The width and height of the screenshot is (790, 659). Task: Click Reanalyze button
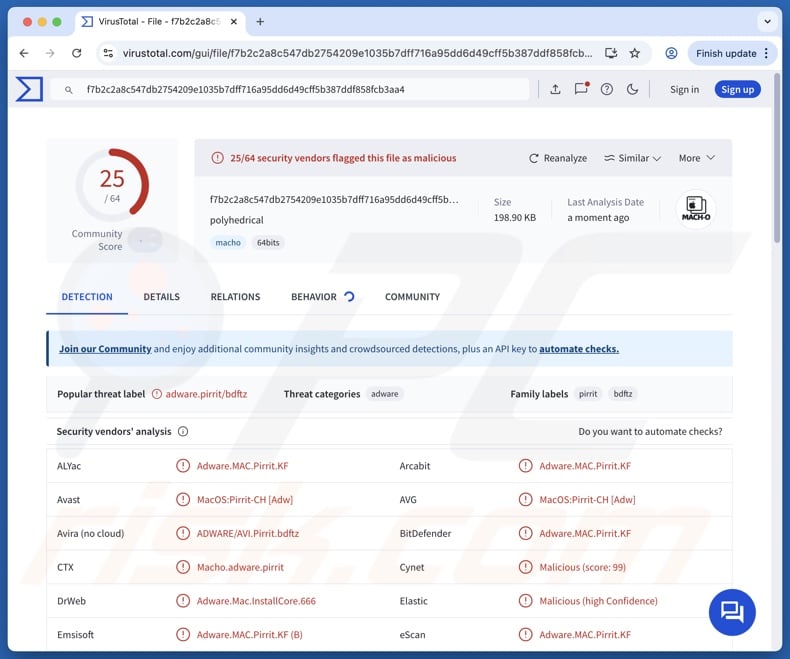click(558, 158)
